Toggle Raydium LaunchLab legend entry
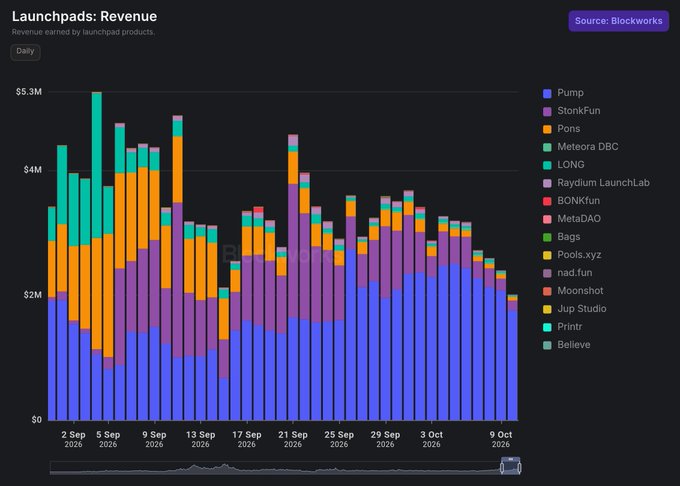Screen dimensions: 680x486 pyautogui.click(x=596, y=183)
